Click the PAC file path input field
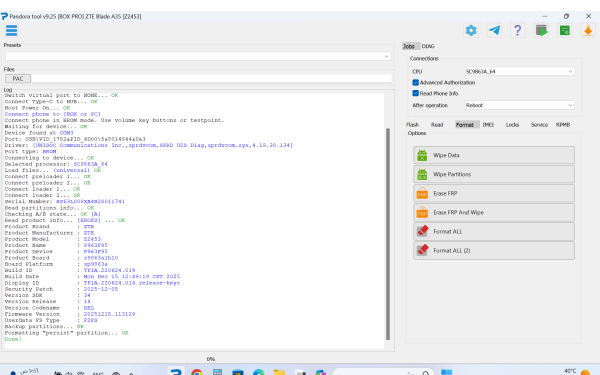The height and width of the screenshot is (375, 600). (211, 78)
